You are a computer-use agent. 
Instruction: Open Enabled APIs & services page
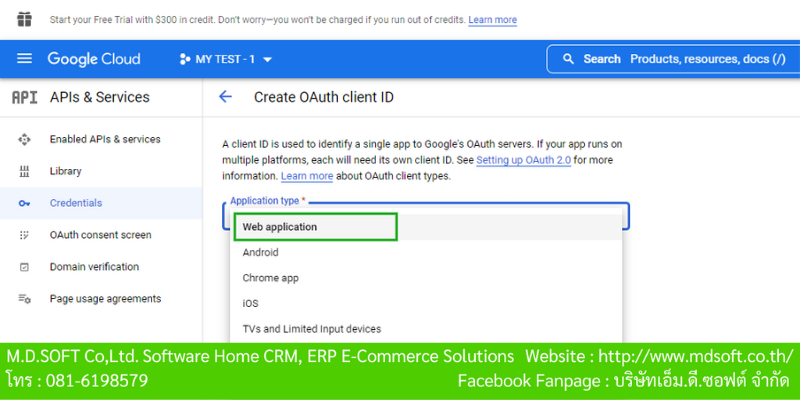pos(101,139)
